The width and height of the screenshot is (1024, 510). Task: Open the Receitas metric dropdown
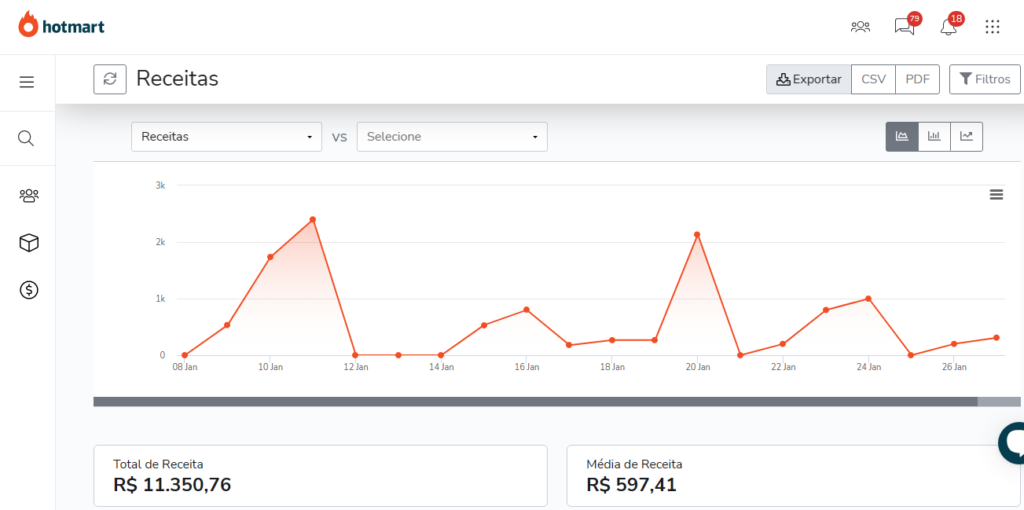(226, 137)
